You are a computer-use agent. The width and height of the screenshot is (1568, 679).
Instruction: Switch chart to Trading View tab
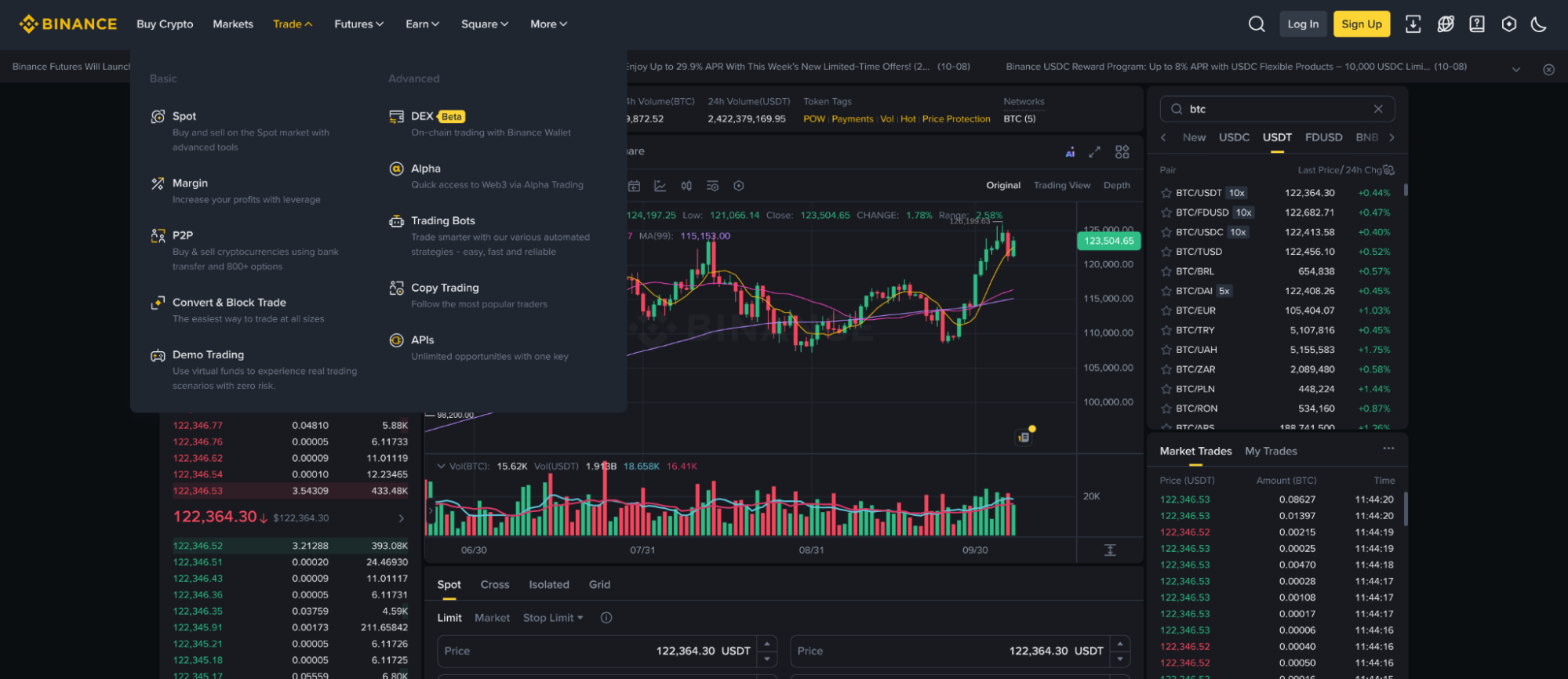click(x=1062, y=186)
